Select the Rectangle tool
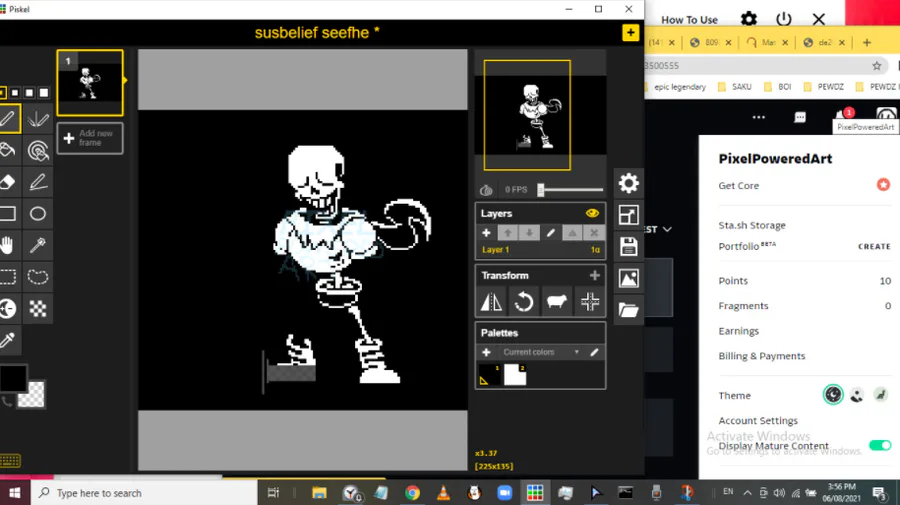Screen dimensions: 900x505 pyautogui.click(x=8, y=213)
